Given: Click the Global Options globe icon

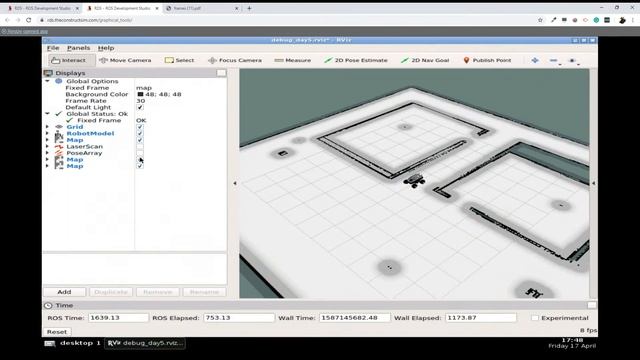Looking at the screenshot, I should pos(59,81).
